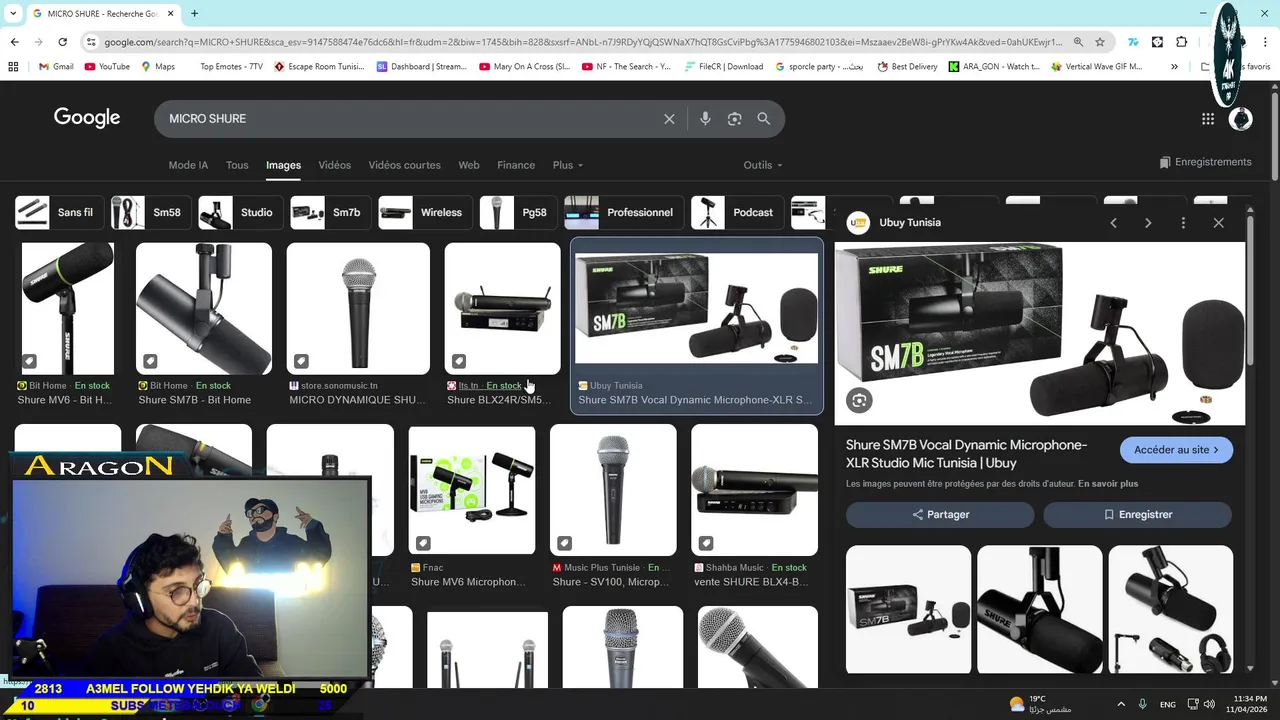Open the weather widget showing 19°C

coord(1040,704)
